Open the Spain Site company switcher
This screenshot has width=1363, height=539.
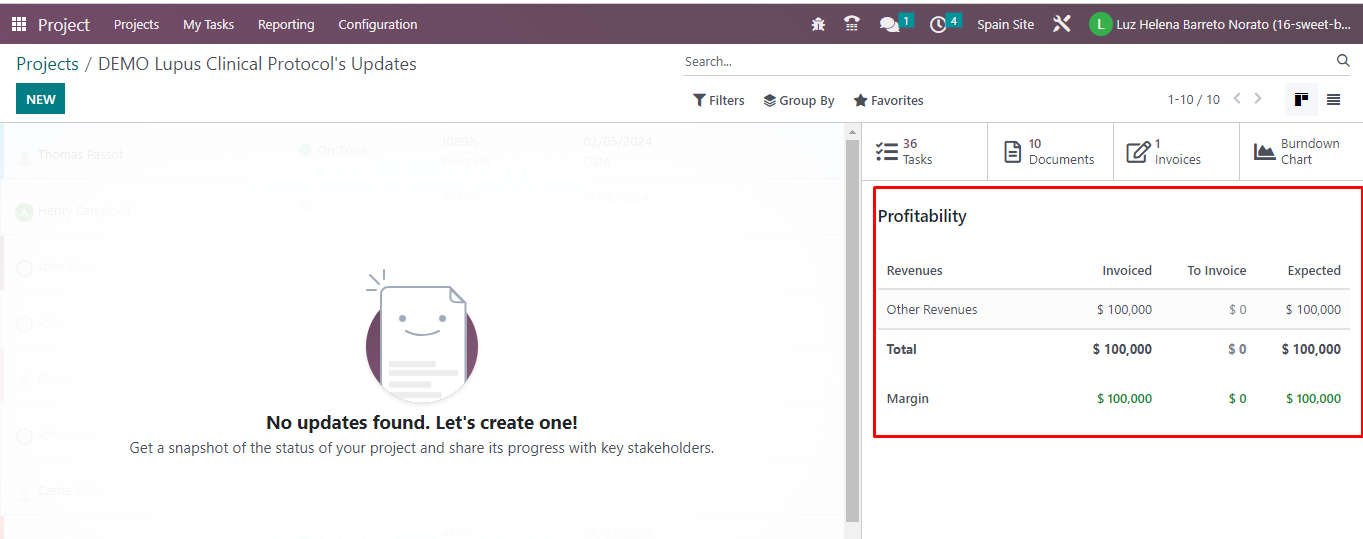(1005, 24)
